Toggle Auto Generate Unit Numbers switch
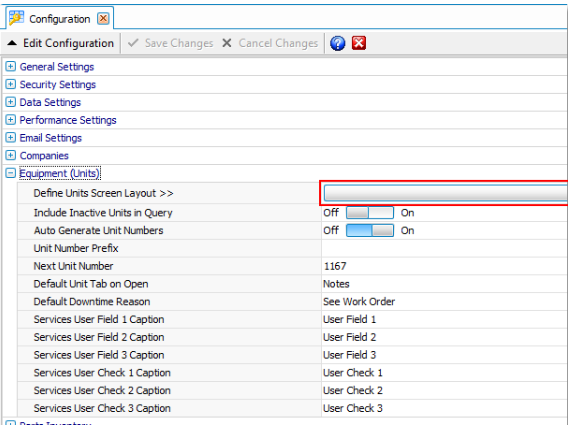 (369, 230)
